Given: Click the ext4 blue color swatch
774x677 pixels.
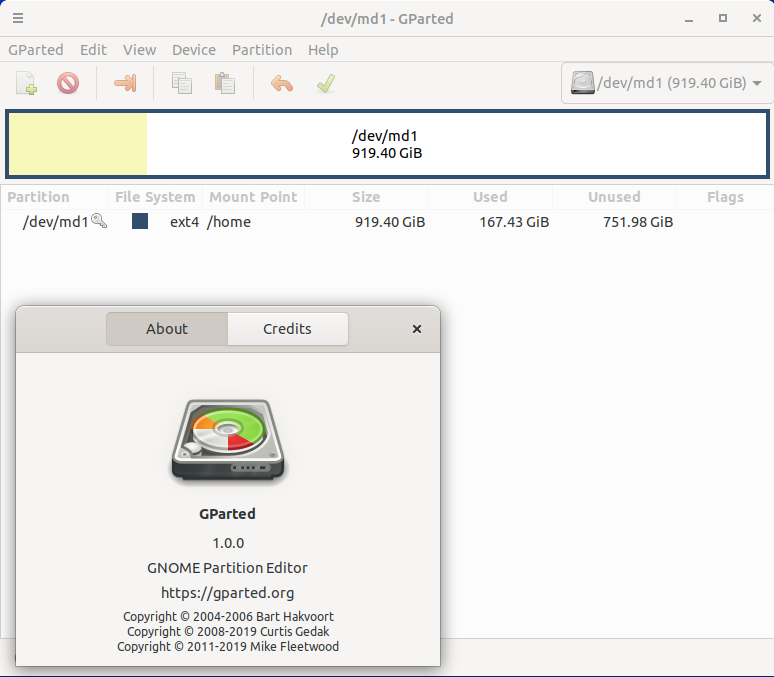Looking at the screenshot, I should [x=140, y=221].
